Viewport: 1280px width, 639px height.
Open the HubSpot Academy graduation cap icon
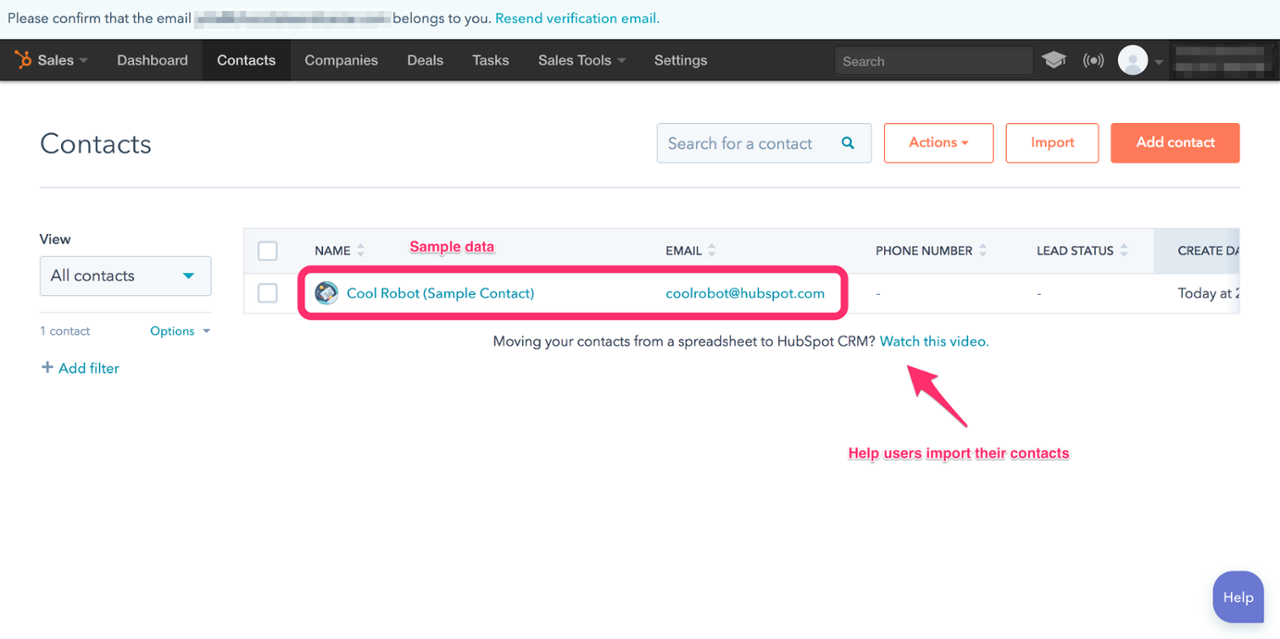(x=1054, y=60)
